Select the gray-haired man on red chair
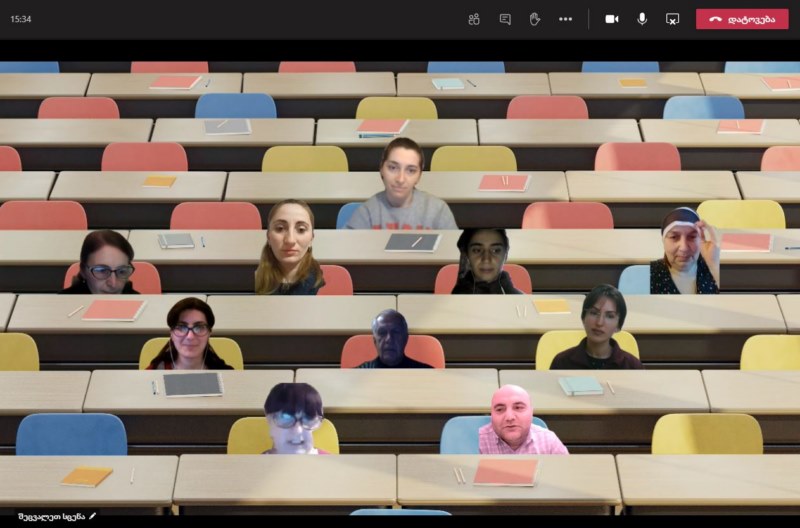 click(392, 339)
